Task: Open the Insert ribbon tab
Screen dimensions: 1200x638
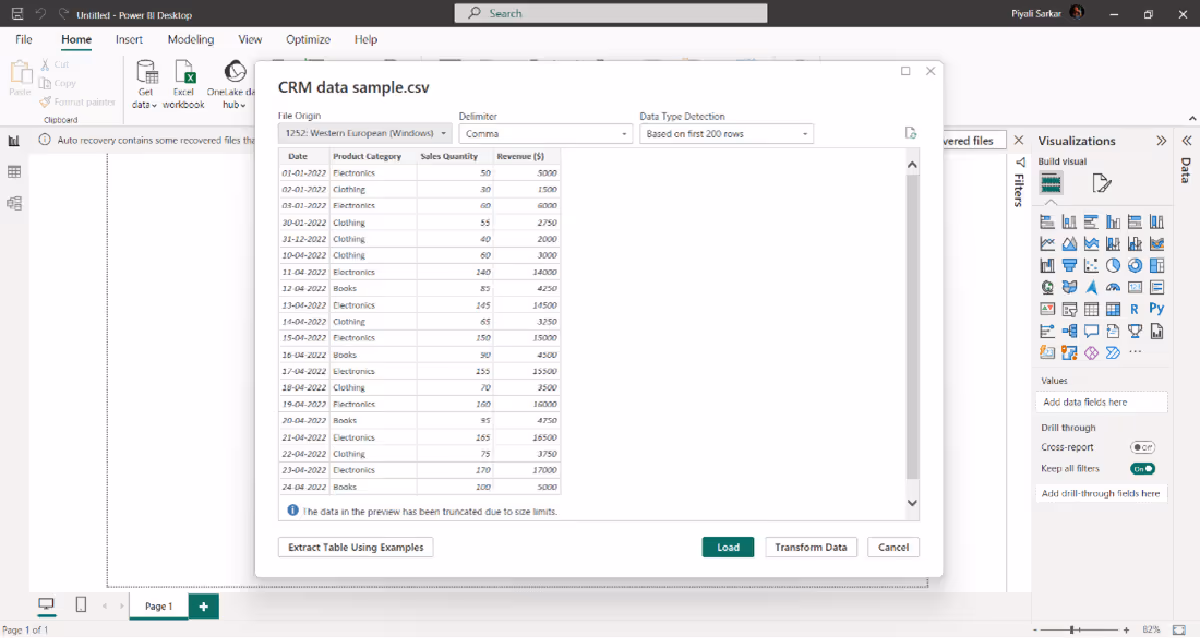Action: pyautogui.click(x=129, y=40)
